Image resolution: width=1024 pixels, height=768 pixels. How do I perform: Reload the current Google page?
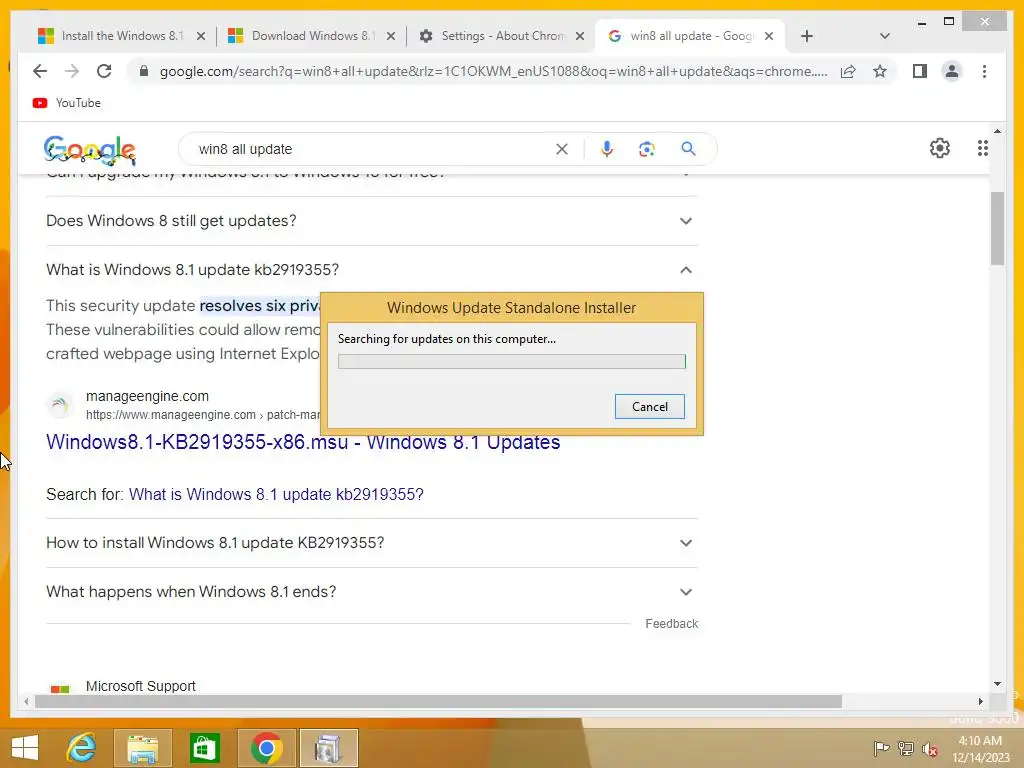pyautogui.click(x=104, y=71)
